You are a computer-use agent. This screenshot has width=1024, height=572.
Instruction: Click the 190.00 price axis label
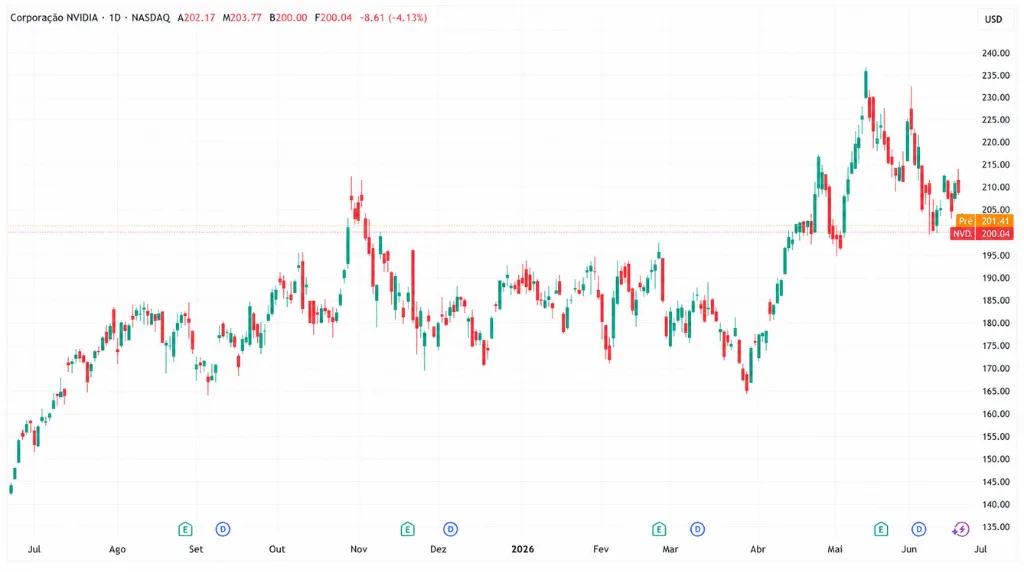[x=996, y=278]
